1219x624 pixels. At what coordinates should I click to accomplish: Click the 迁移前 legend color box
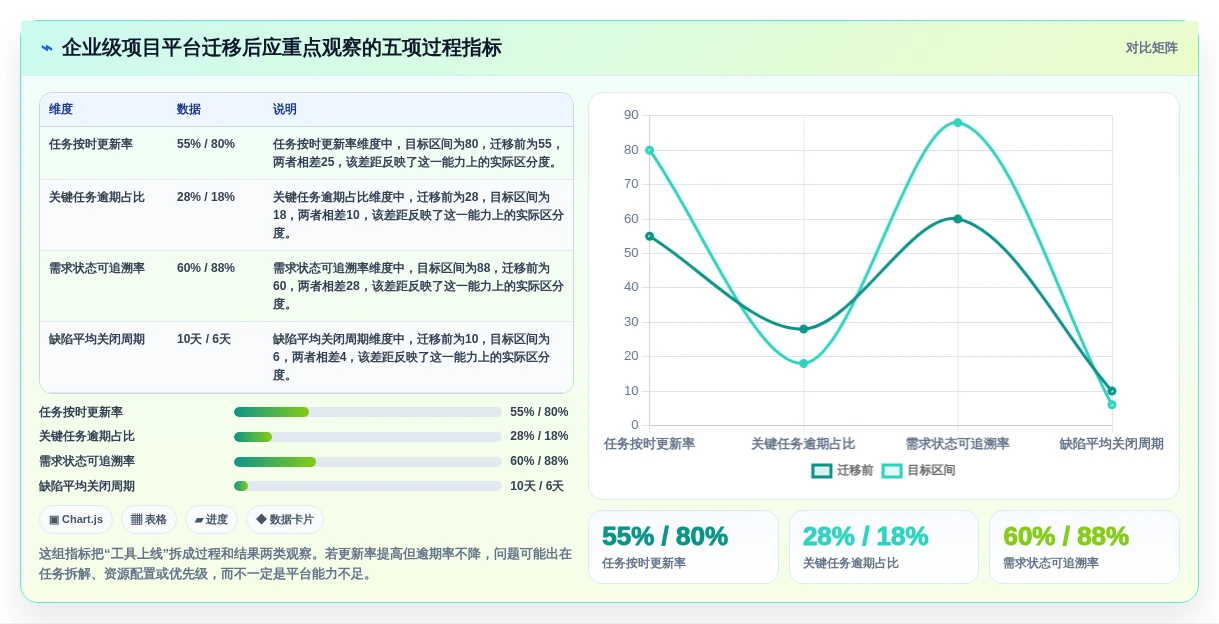click(x=822, y=471)
